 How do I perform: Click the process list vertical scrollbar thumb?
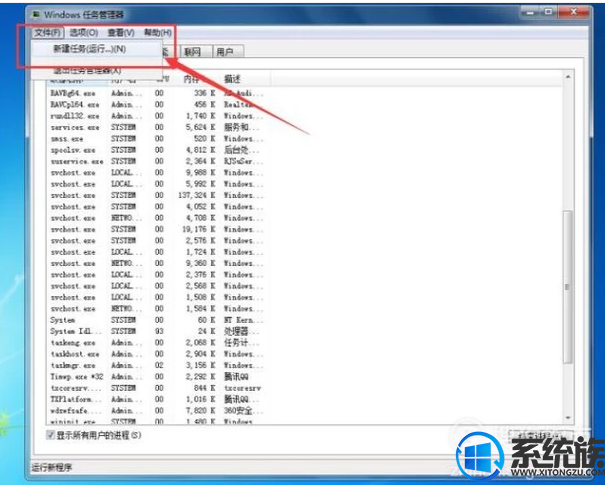[568, 287]
